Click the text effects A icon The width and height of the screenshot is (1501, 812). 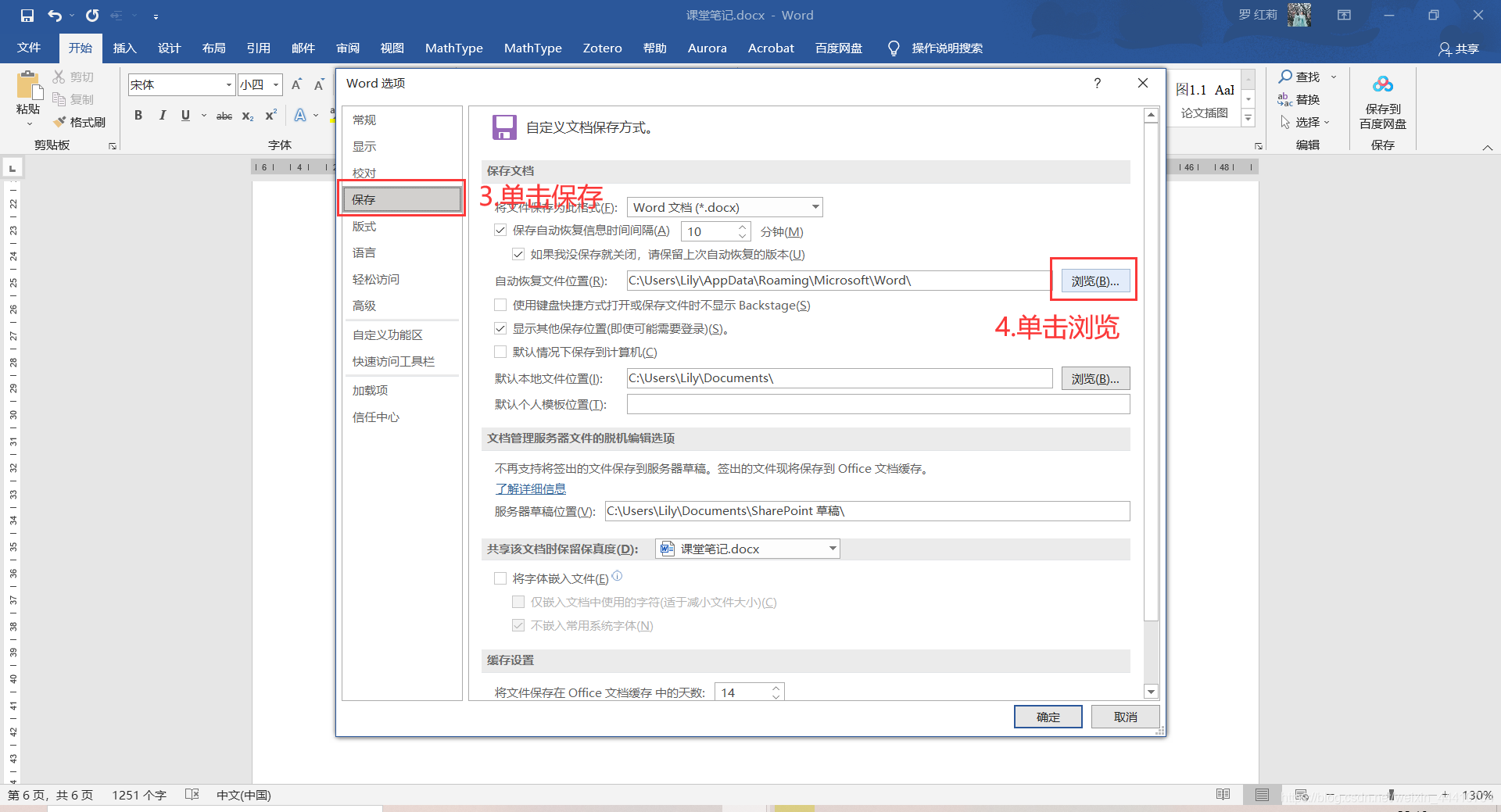click(300, 116)
